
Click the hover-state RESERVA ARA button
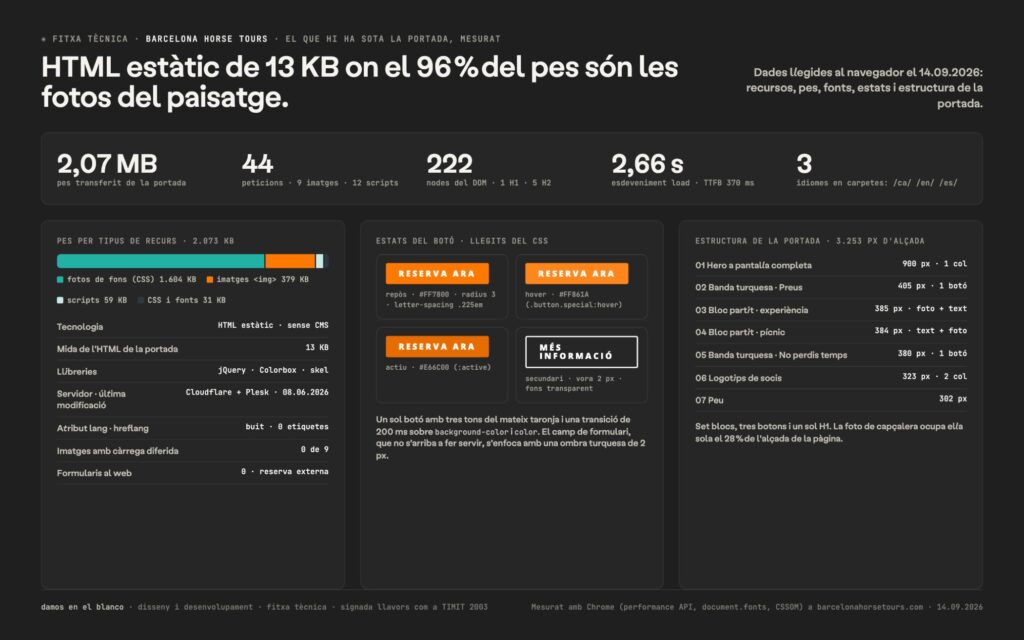[x=577, y=274]
